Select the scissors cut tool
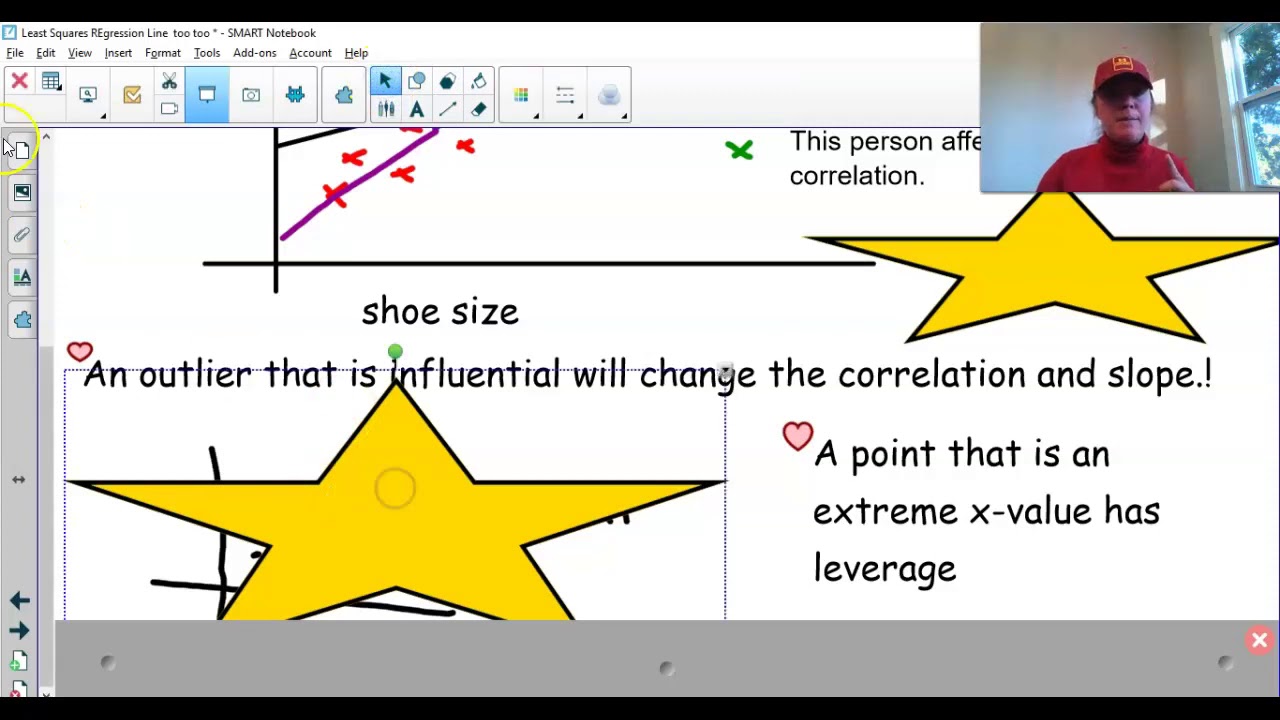This screenshot has width=1280, height=720. 169,81
